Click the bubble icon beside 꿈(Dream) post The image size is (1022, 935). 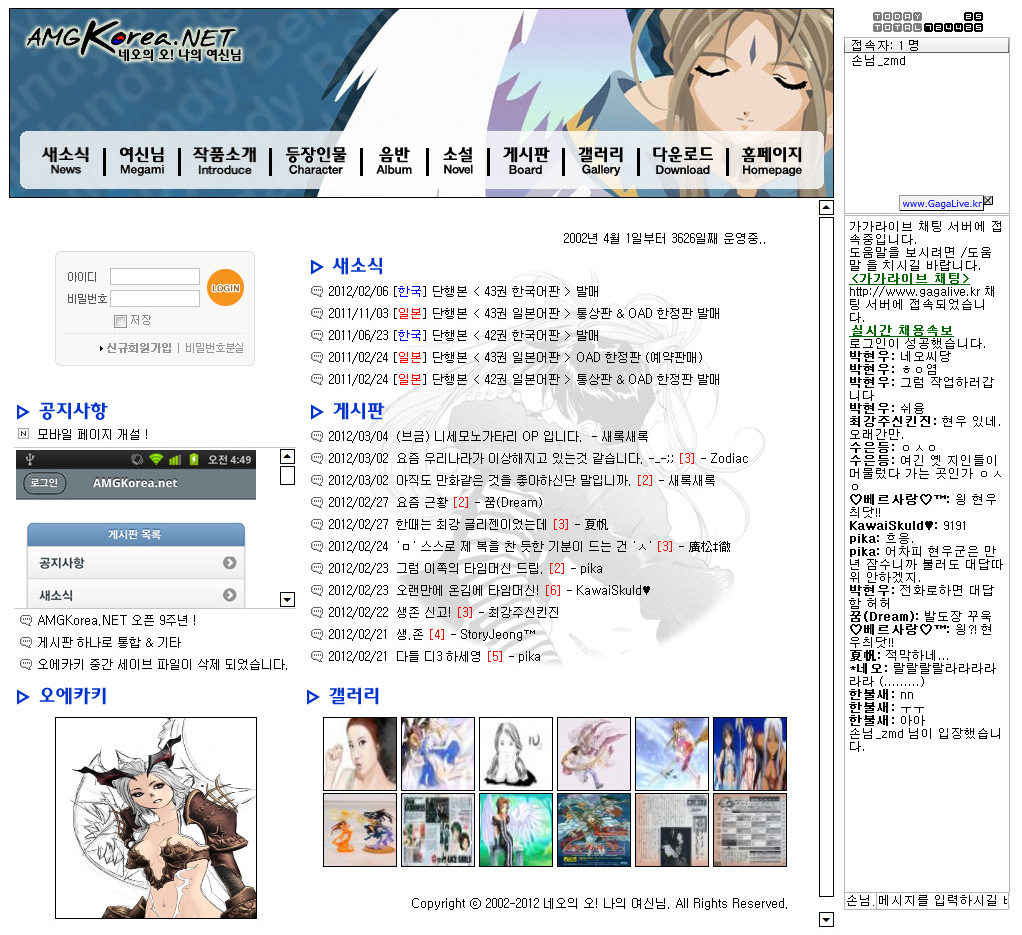[317, 502]
